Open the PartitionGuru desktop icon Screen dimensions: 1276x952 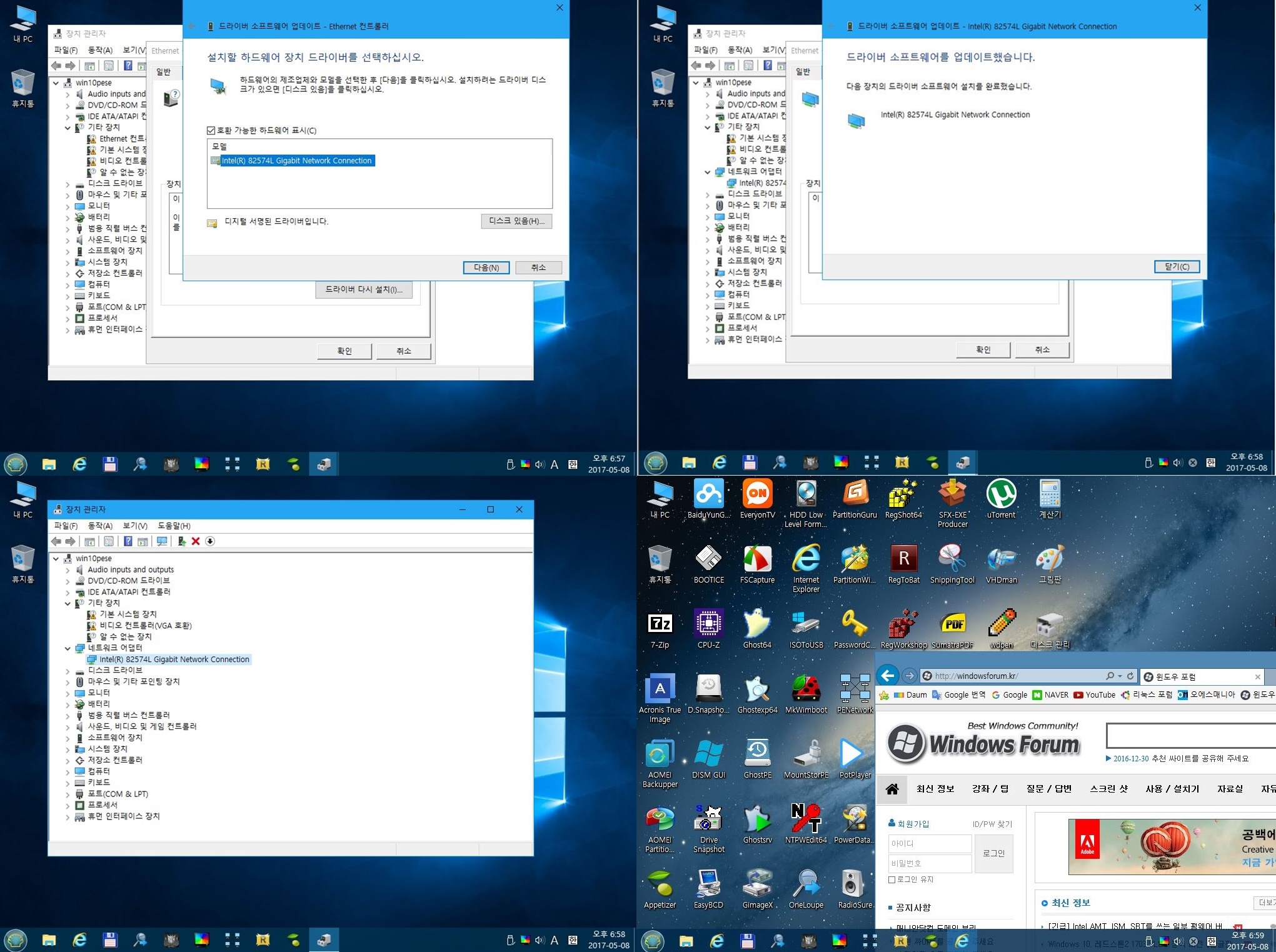[855, 499]
